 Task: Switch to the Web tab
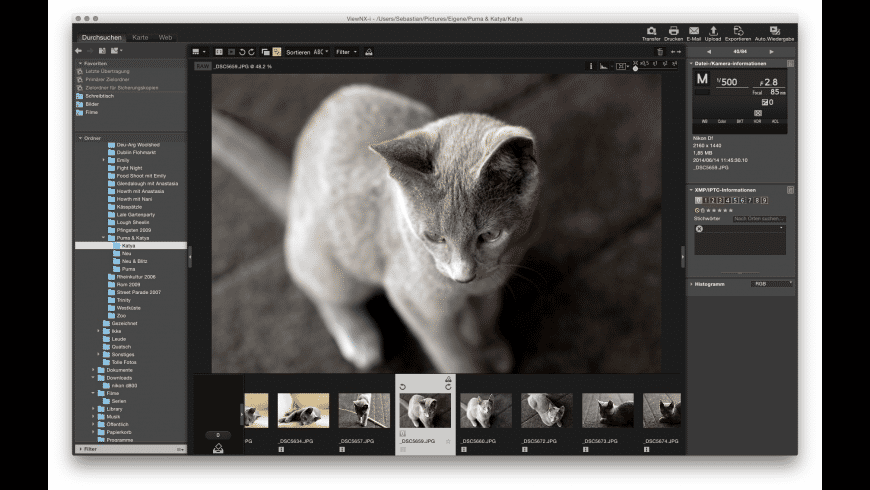(165, 37)
